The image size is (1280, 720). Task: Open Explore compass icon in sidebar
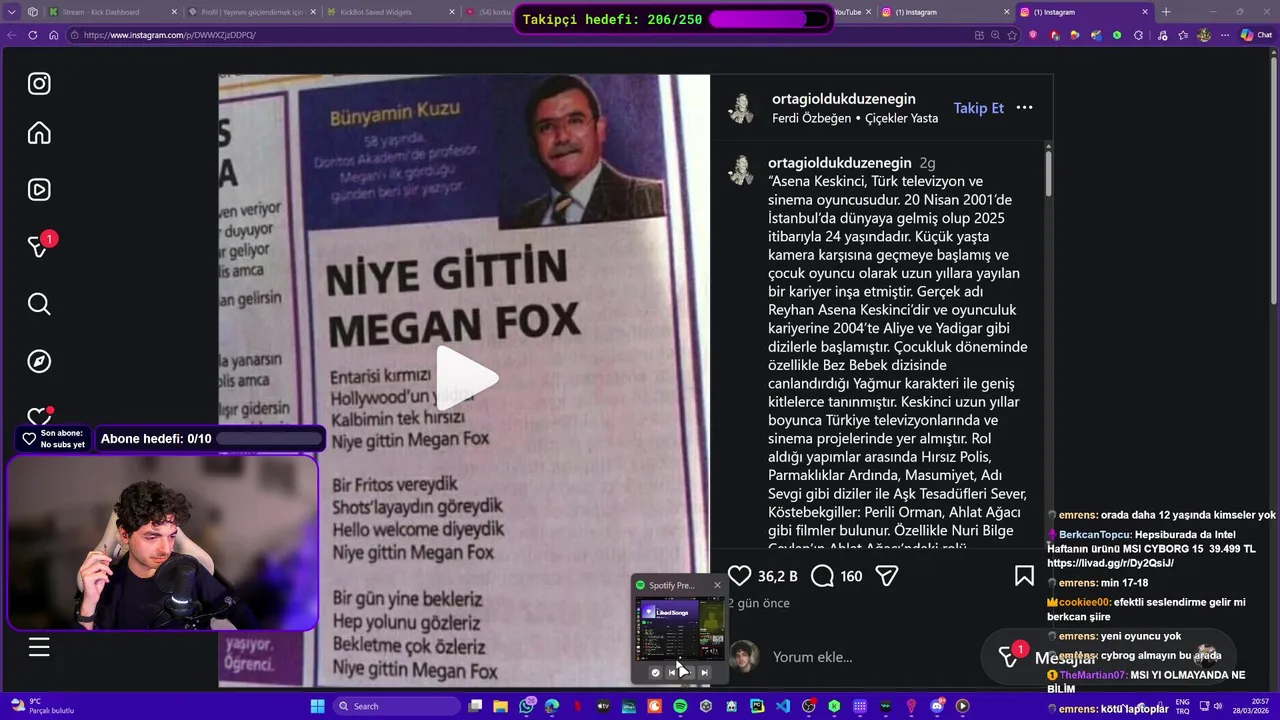tap(39, 361)
